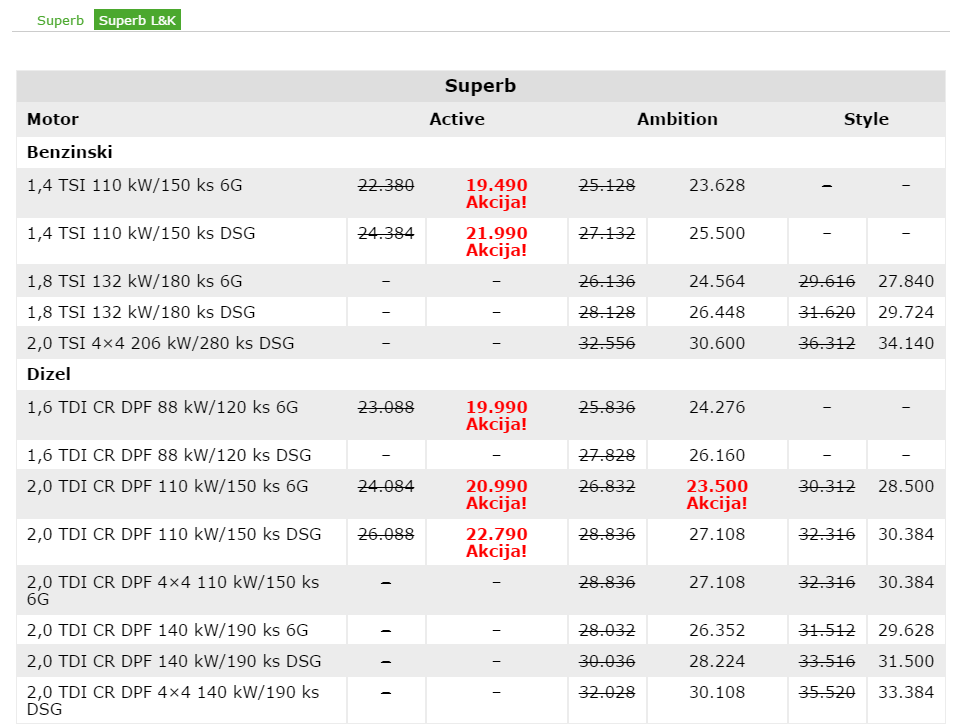Click 1,6 TDI CR DPF 88 kW/120 ks 6G label
This screenshot has height=726, width=963.
[x=163, y=407]
